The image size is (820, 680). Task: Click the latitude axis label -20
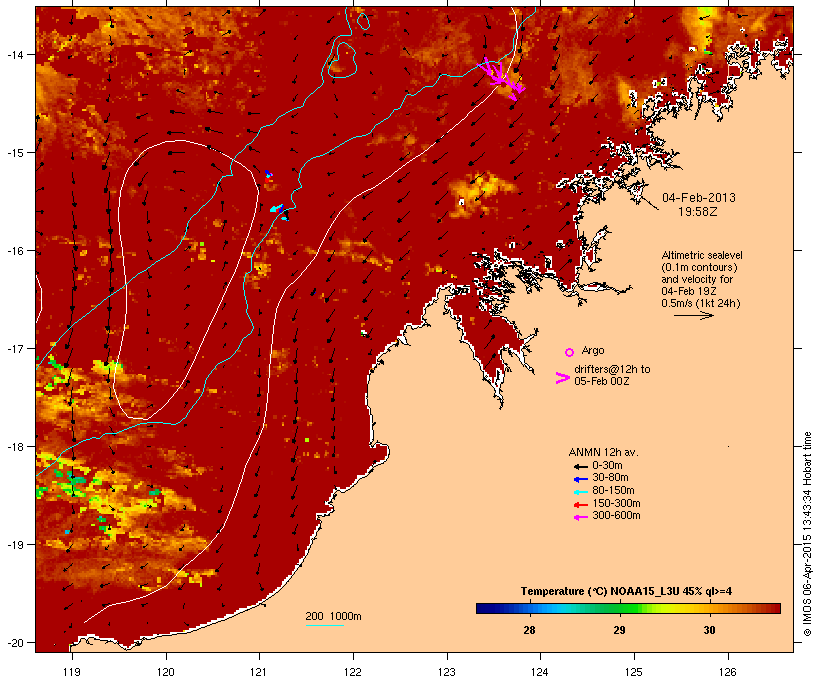point(14,643)
